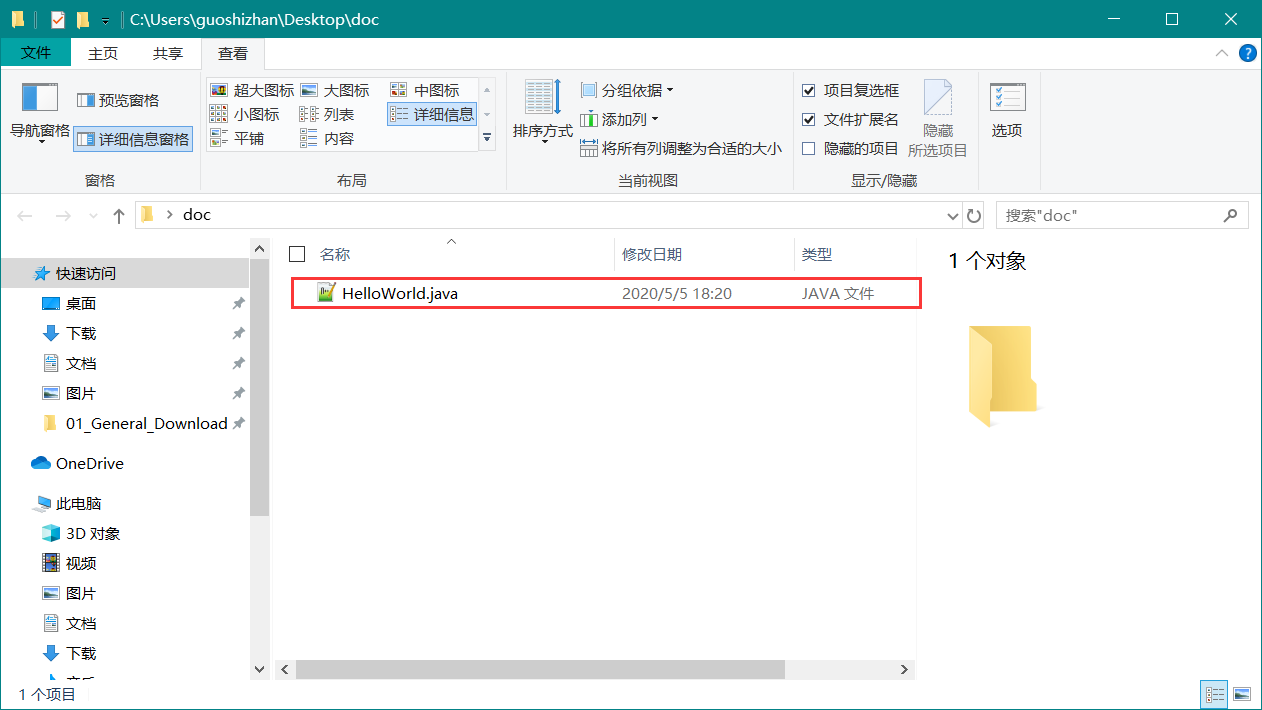This screenshot has height=710, width=1262.
Task: Click the search doc input field
Action: pyautogui.click(x=1110, y=215)
